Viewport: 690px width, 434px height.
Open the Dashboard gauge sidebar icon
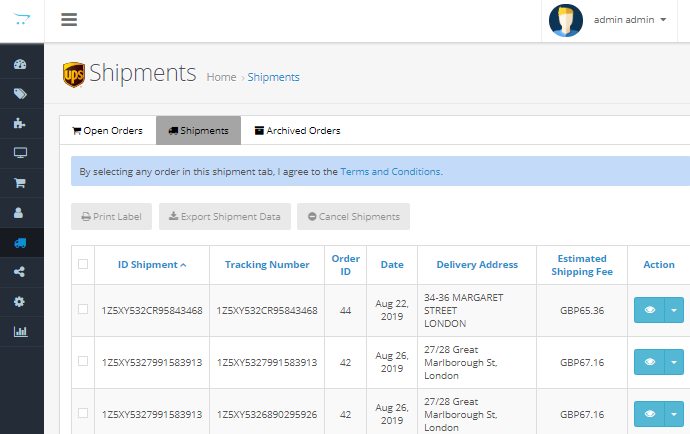tap(20, 64)
